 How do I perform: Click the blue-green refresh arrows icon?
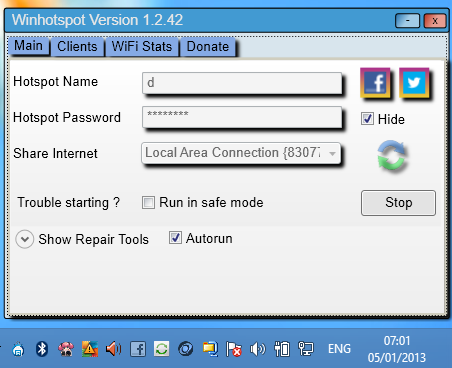click(391, 156)
